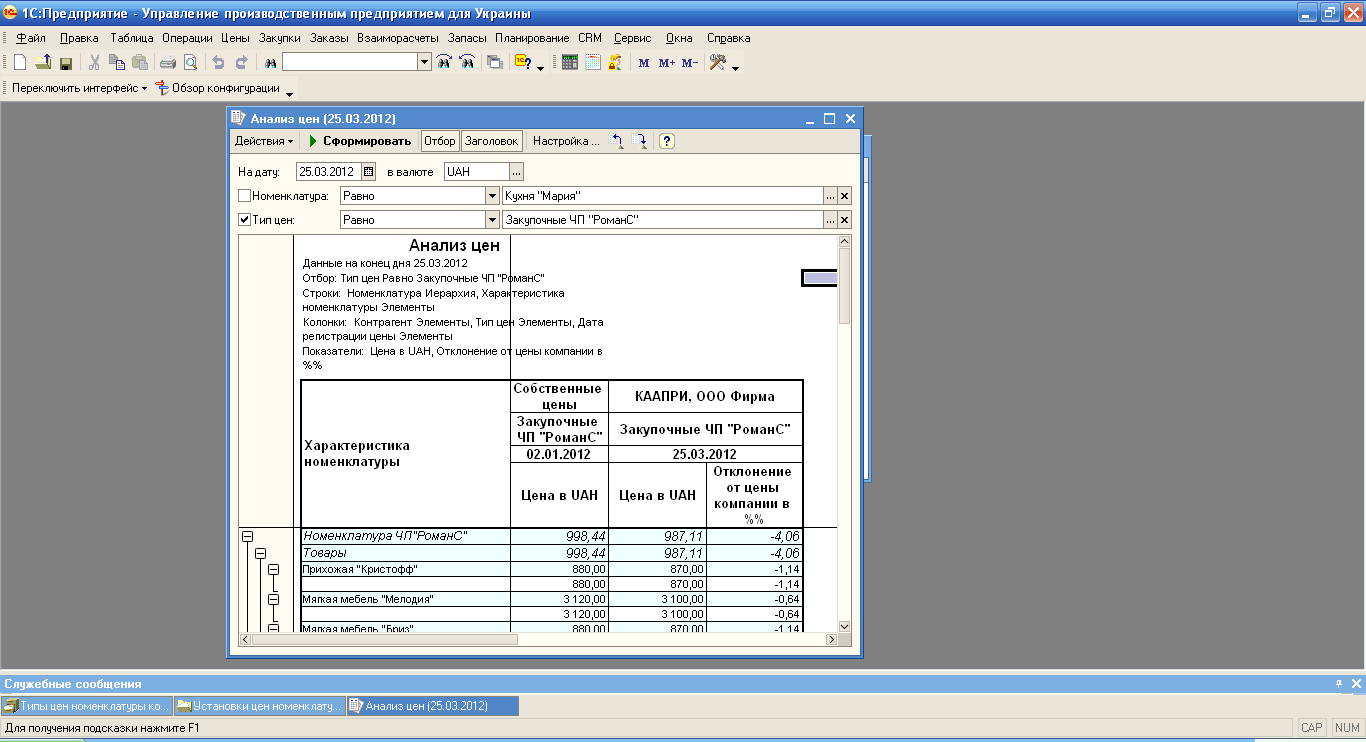This screenshot has height=742, width=1366.
Task: Click the user lock icon
Action: click(x=615, y=62)
